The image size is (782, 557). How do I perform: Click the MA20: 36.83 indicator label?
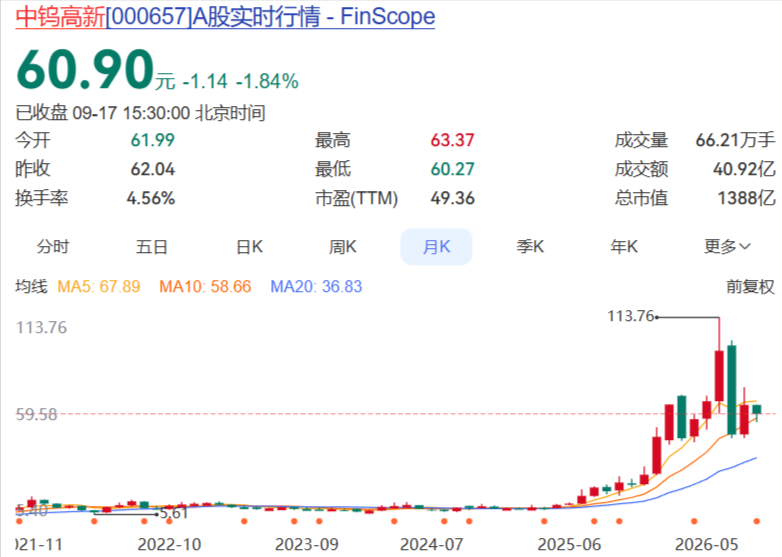[316, 287]
